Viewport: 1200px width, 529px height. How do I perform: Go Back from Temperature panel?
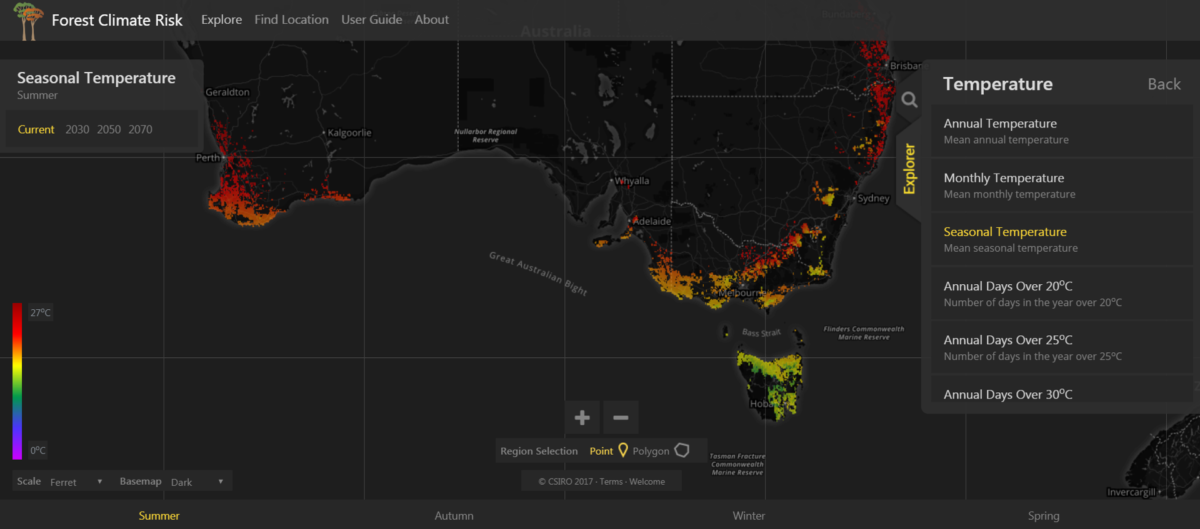pyautogui.click(x=1164, y=84)
